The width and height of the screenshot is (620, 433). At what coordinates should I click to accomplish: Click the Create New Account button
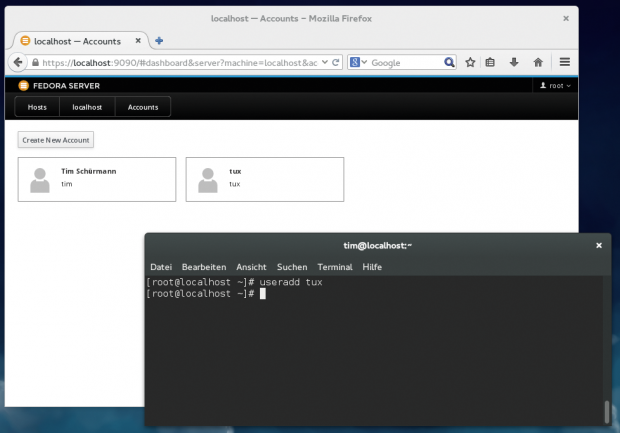tap(56, 140)
